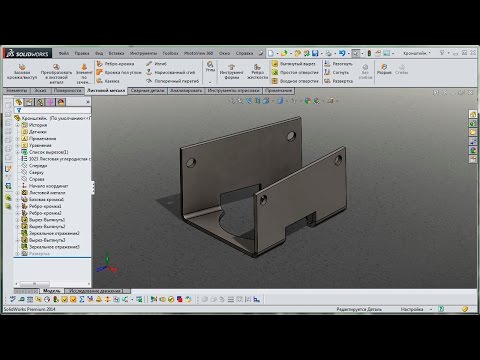Click the Разогнуть unfold tool
The height and width of the screenshot is (360, 480).
338,63
